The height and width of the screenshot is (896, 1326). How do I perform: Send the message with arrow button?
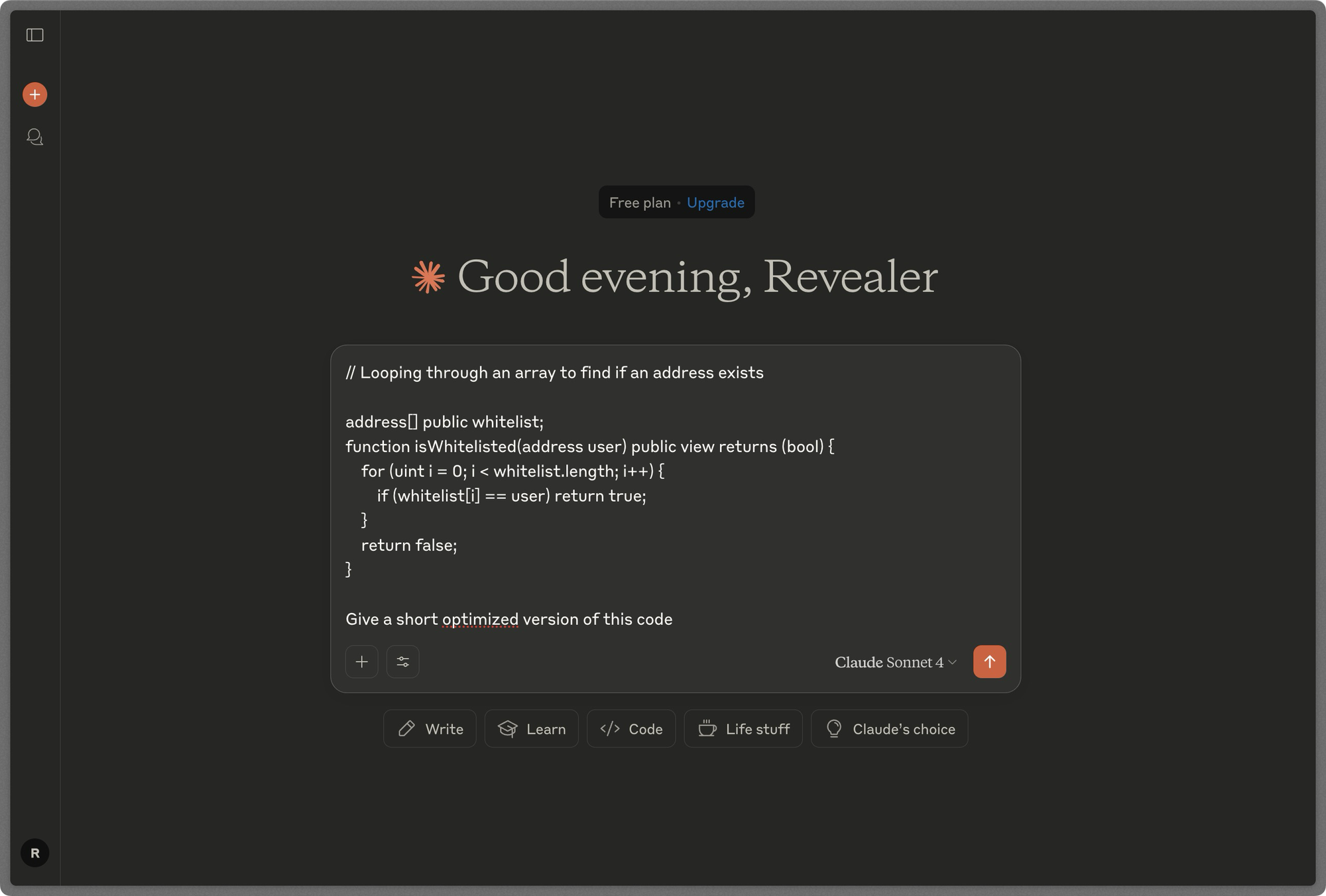[x=989, y=661]
